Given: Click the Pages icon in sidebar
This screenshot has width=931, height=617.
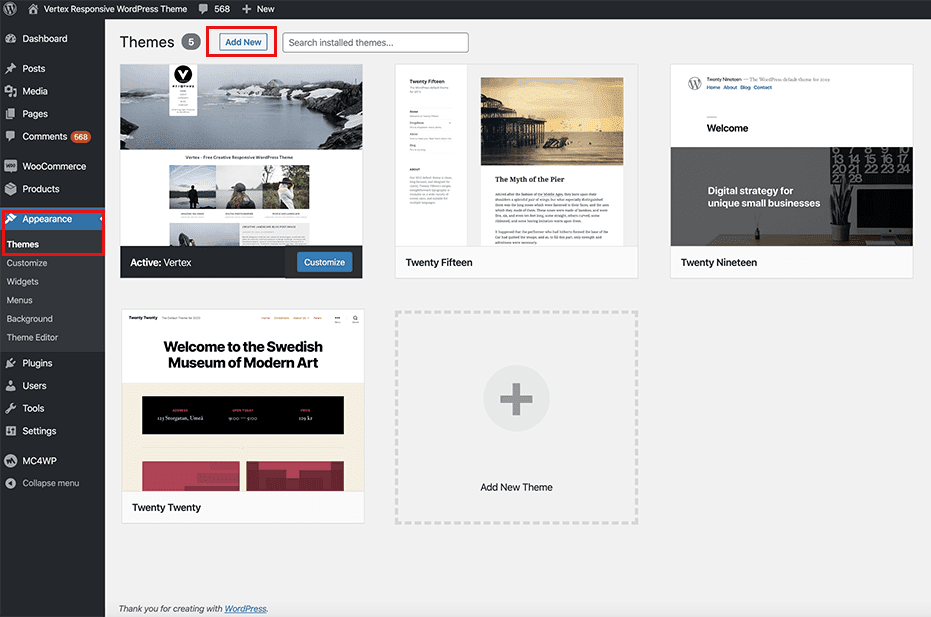Looking at the screenshot, I should pyautogui.click(x=11, y=113).
